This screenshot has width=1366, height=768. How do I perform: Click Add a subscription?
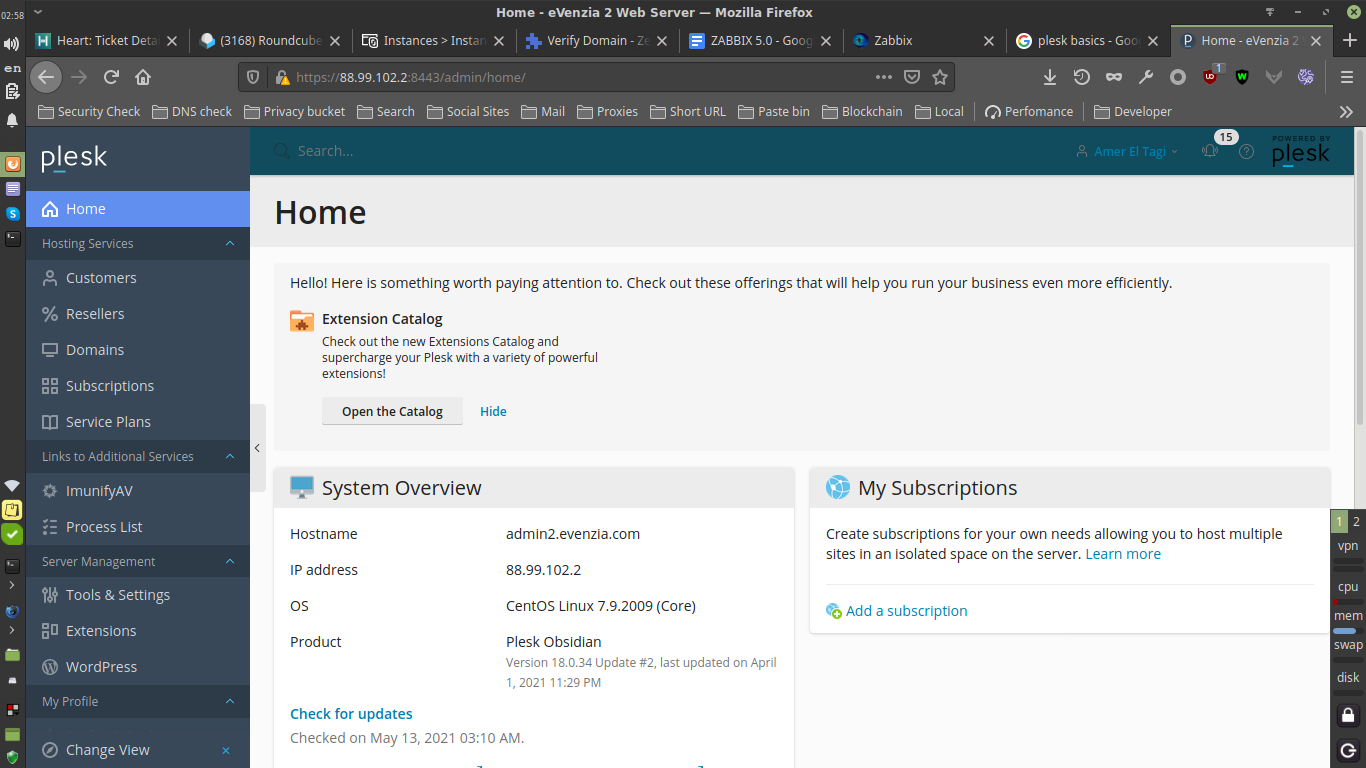pos(897,611)
